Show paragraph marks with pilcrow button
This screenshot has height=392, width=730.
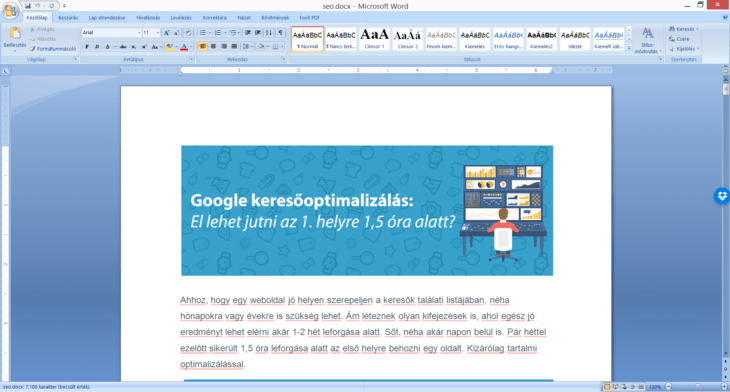point(281,33)
